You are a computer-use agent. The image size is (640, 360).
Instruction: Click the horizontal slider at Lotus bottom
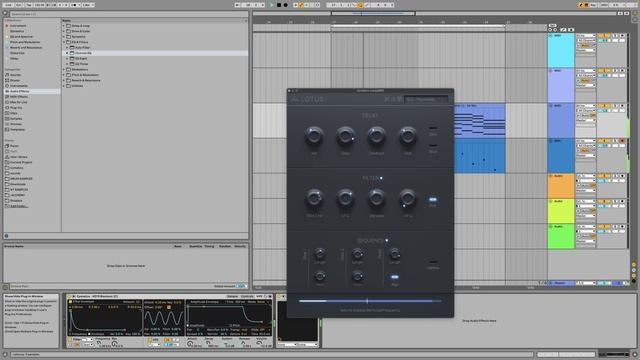(370, 301)
